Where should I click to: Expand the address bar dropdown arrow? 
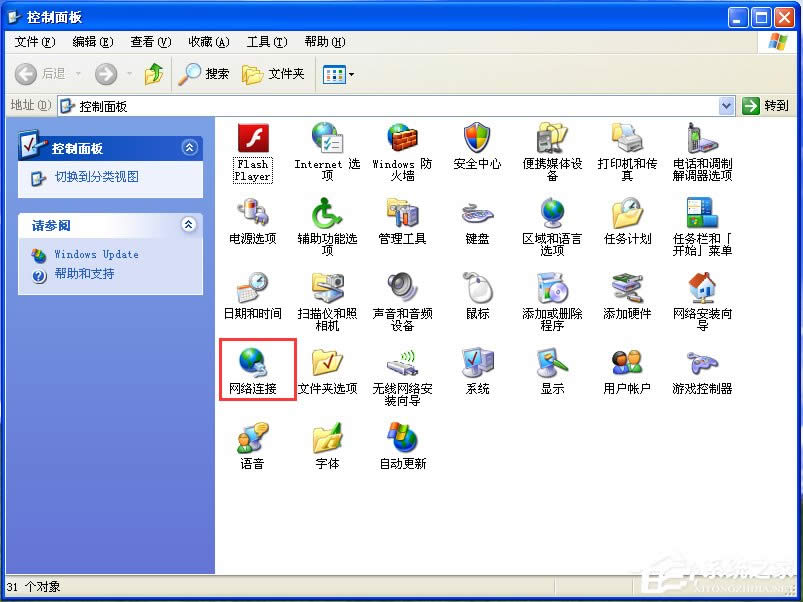click(x=727, y=105)
